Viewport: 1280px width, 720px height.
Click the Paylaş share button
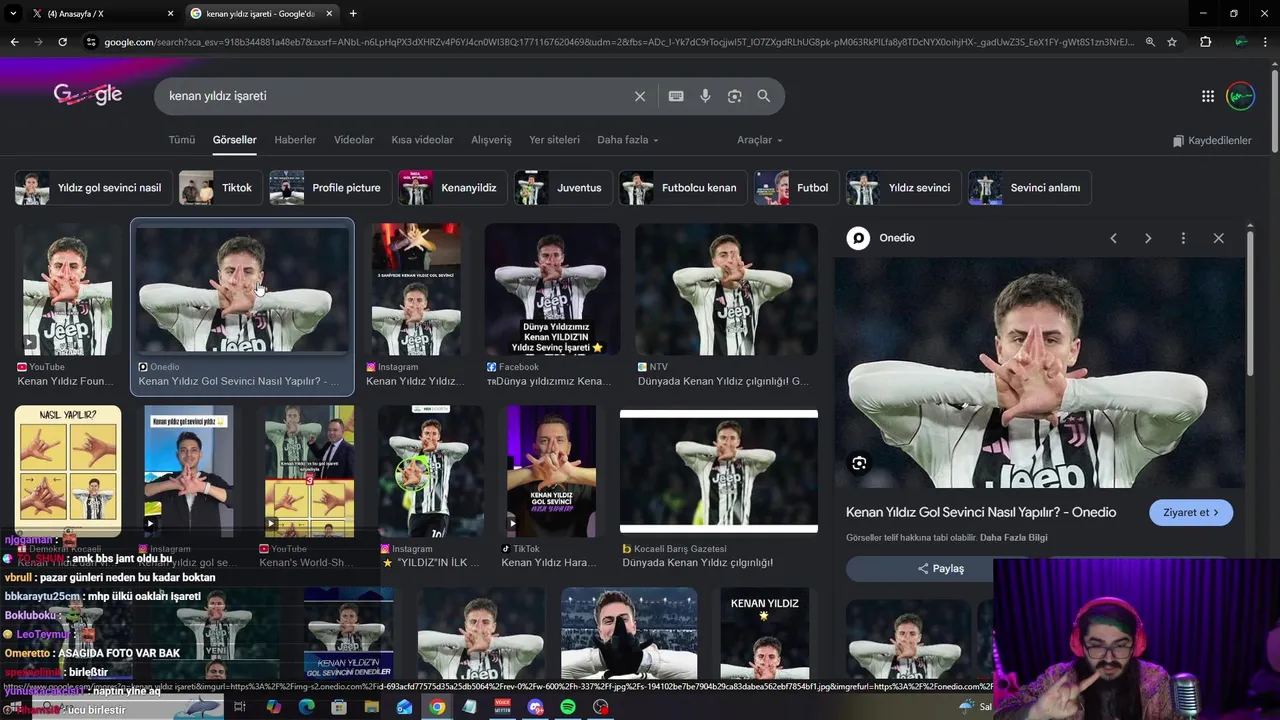(941, 569)
